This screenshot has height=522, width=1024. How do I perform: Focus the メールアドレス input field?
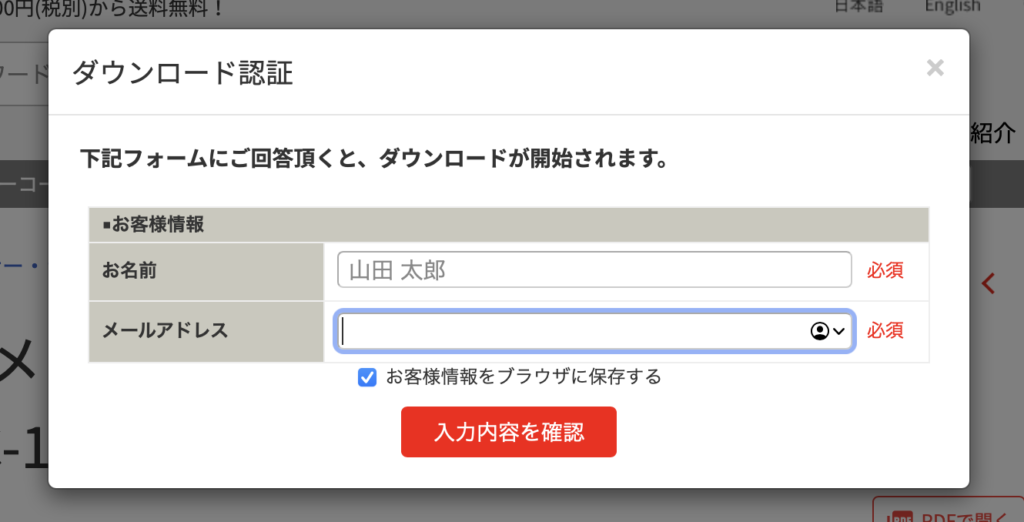click(594, 331)
